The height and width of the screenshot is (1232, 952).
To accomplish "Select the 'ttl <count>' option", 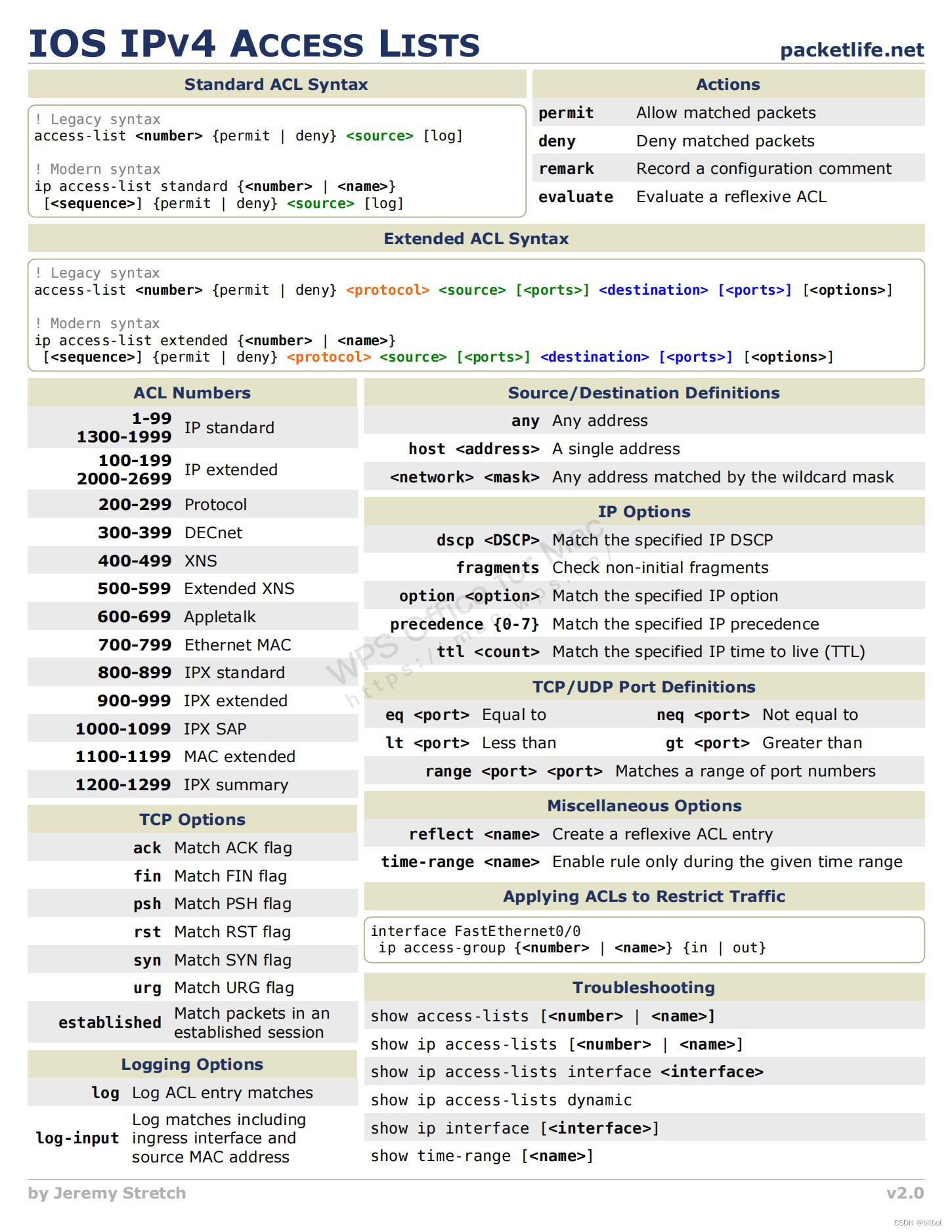I will coord(488,652).
